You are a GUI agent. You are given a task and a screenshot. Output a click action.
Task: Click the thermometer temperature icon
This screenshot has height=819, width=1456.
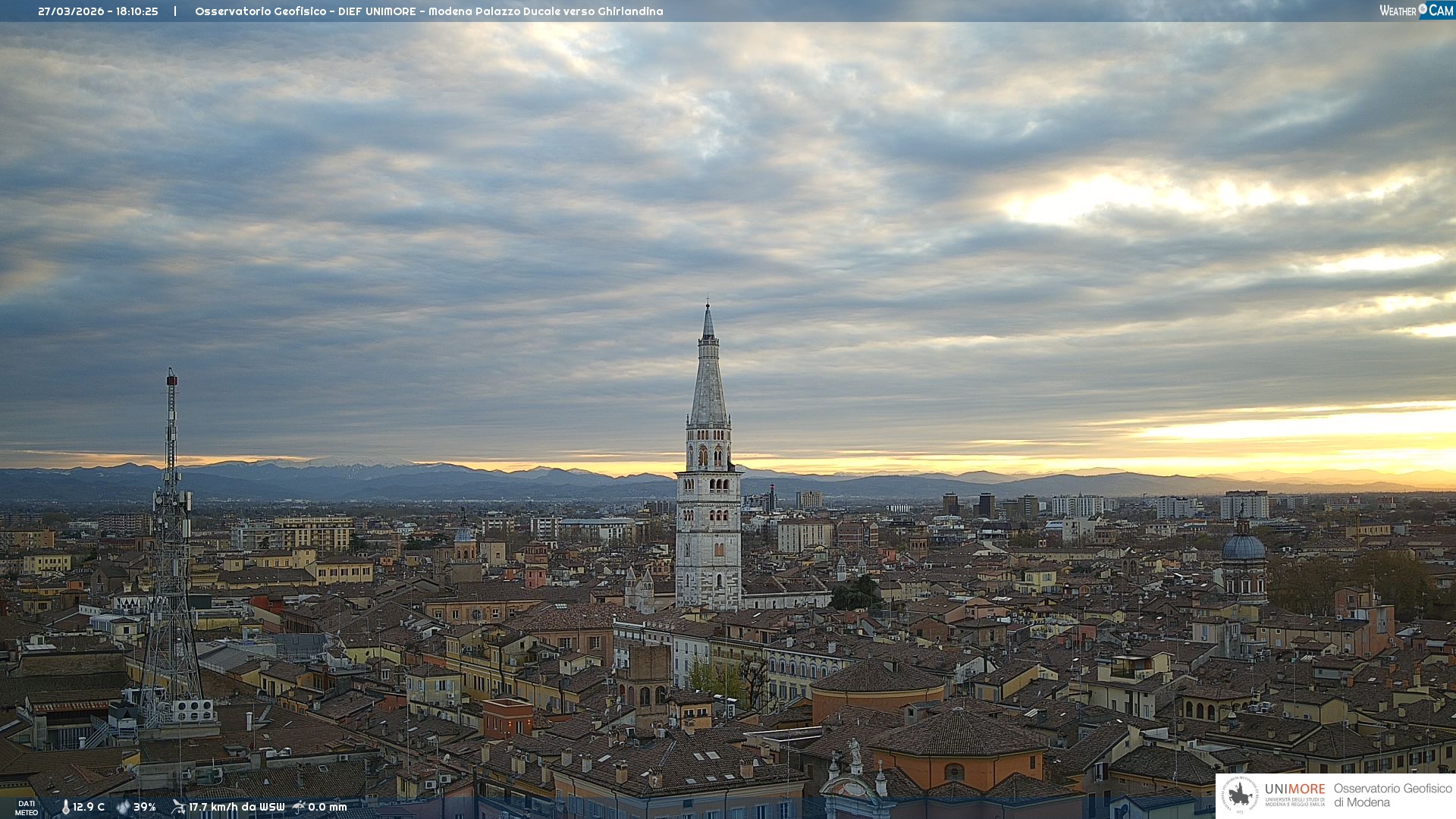pos(65,808)
